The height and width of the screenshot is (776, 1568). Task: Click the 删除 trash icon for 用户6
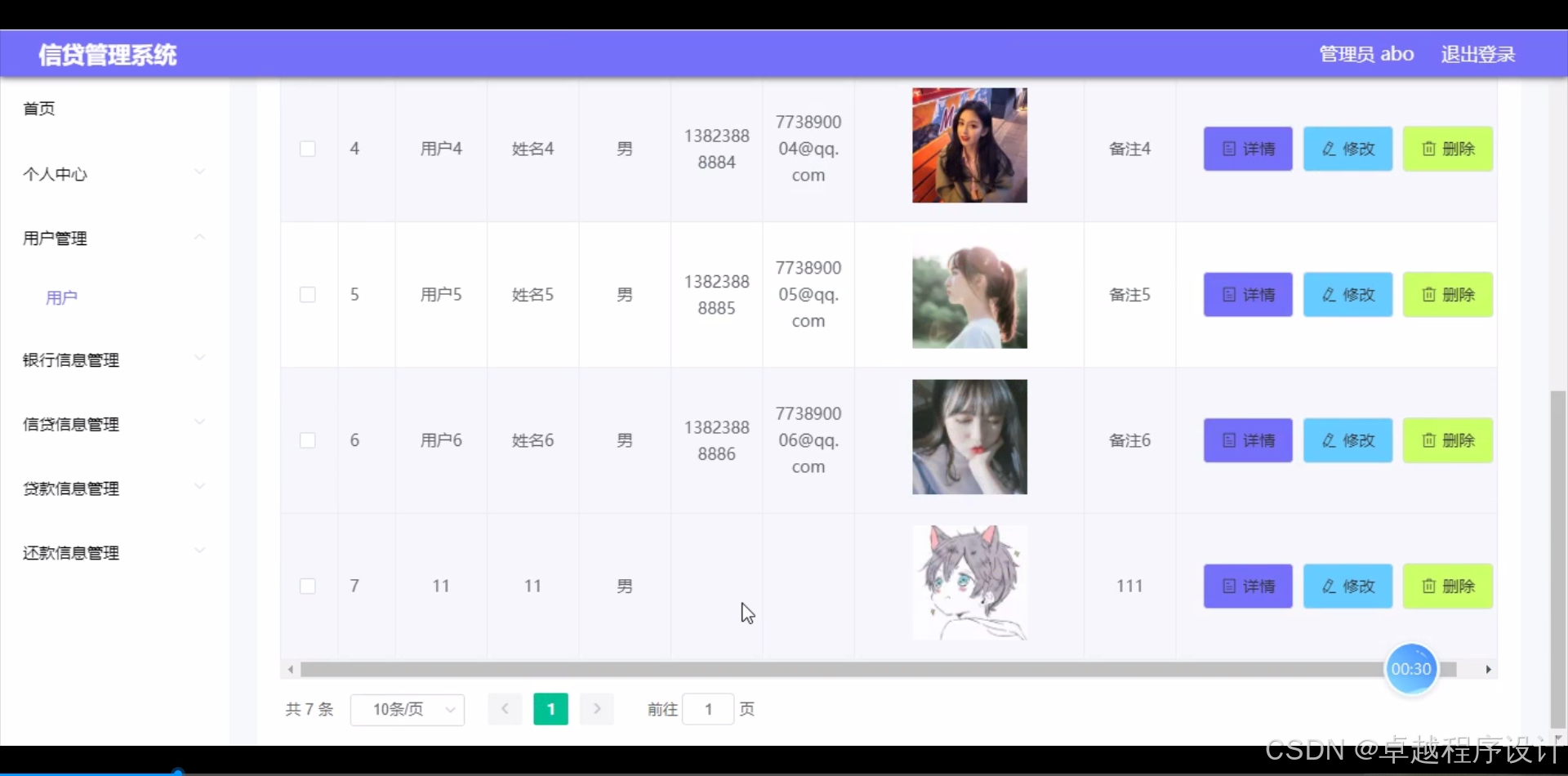[1428, 439]
